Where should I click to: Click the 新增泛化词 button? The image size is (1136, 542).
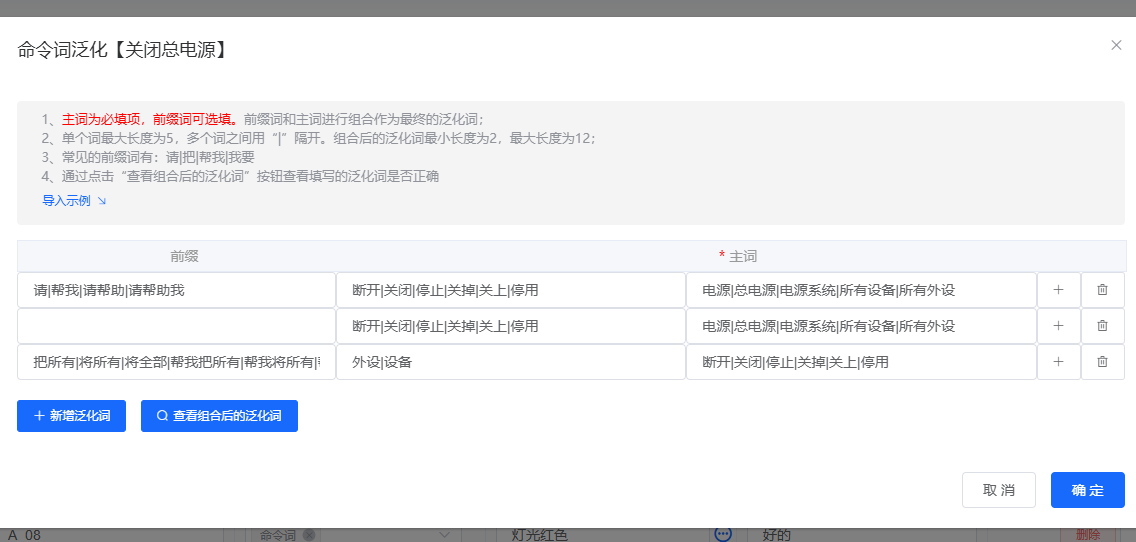click(x=72, y=416)
